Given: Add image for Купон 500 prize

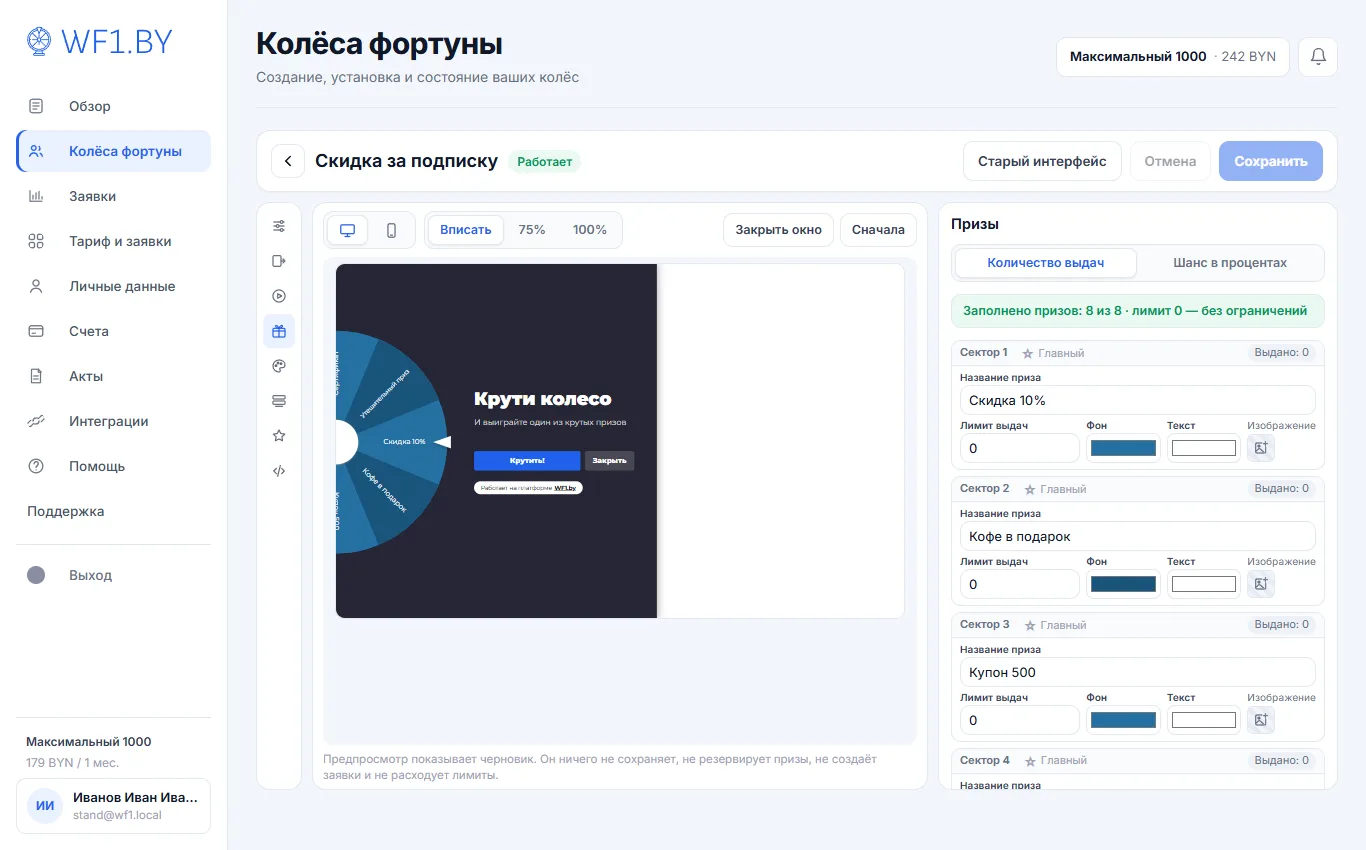Looking at the screenshot, I should 1261,720.
